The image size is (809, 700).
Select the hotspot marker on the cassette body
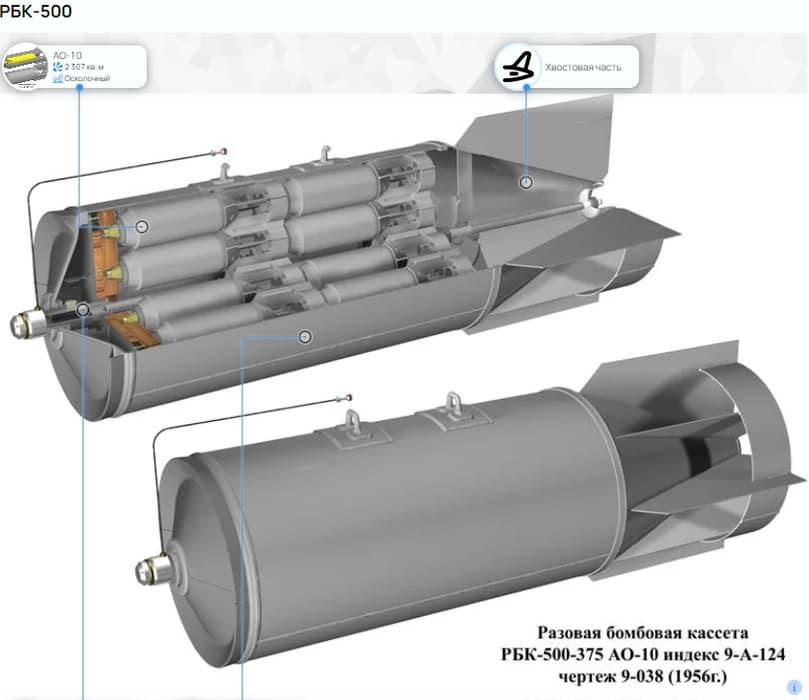(x=305, y=337)
